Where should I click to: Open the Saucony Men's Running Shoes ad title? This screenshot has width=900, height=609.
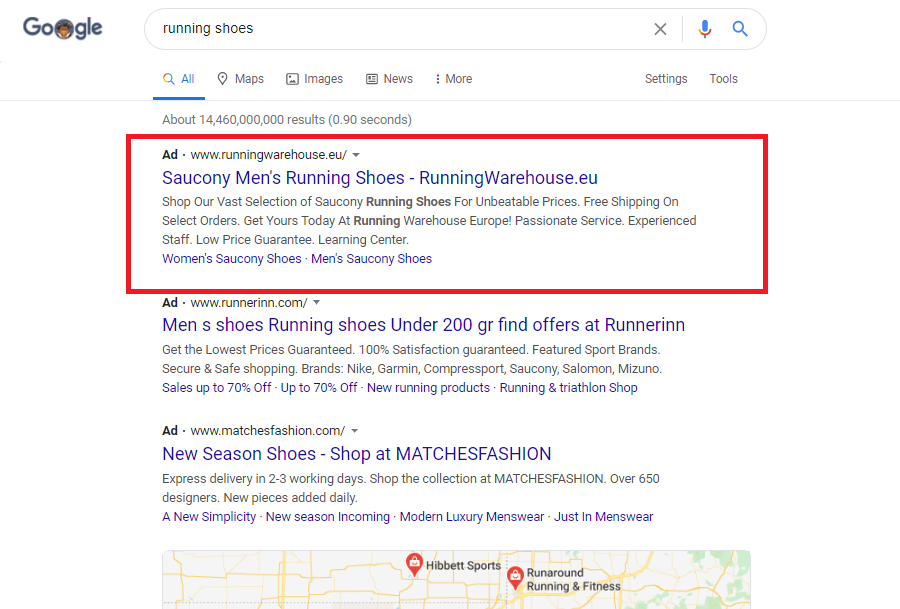click(380, 178)
